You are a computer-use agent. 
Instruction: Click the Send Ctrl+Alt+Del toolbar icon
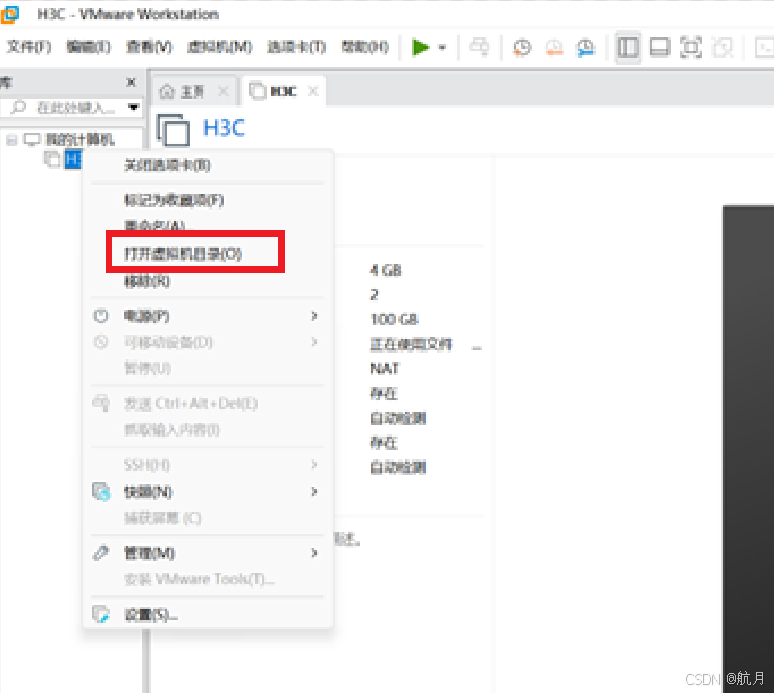(x=479, y=47)
